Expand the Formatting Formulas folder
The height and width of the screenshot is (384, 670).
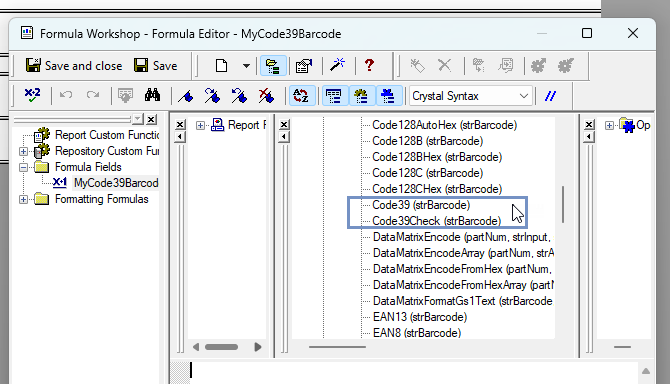tap(24, 199)
